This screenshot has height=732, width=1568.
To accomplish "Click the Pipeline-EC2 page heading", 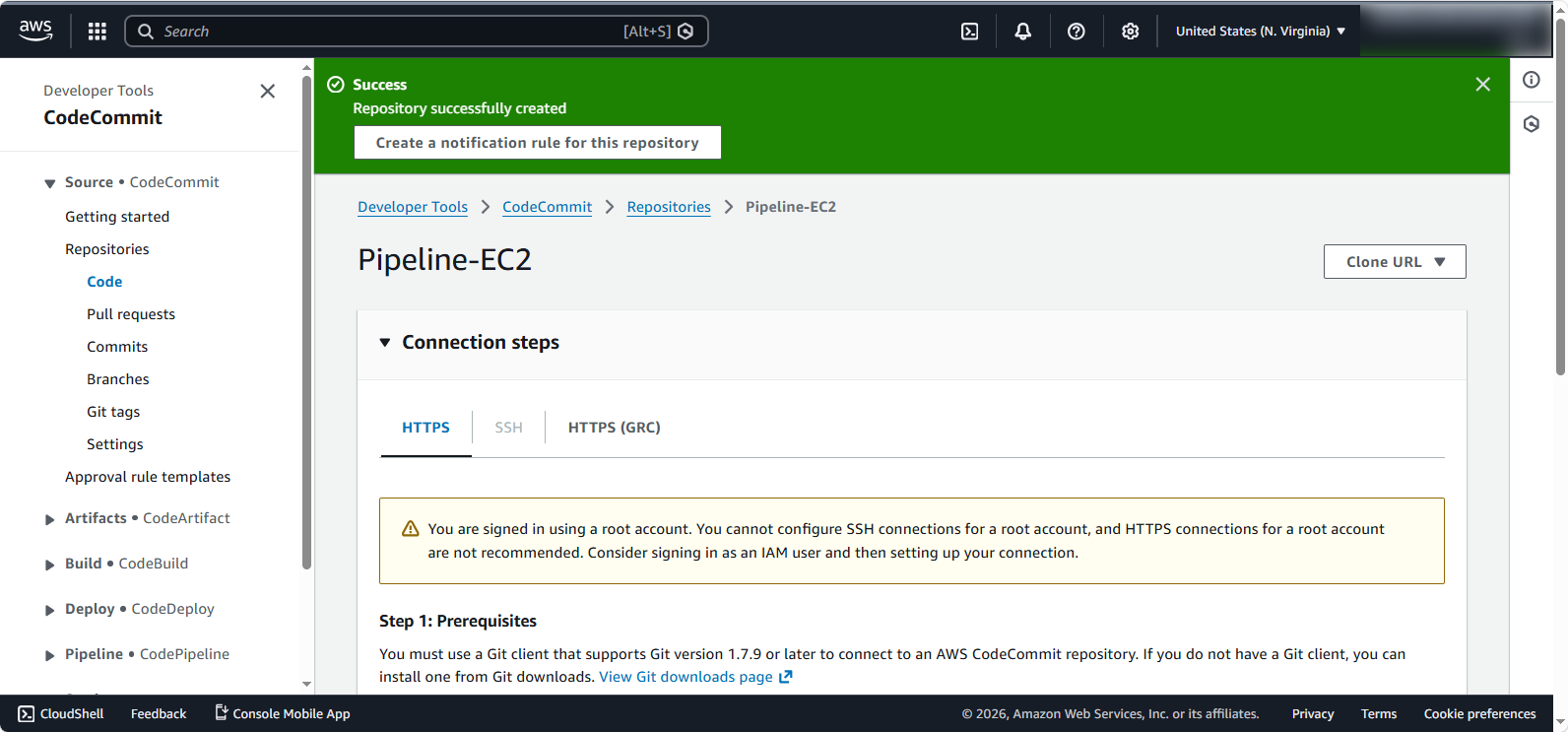I will point(444,259).
